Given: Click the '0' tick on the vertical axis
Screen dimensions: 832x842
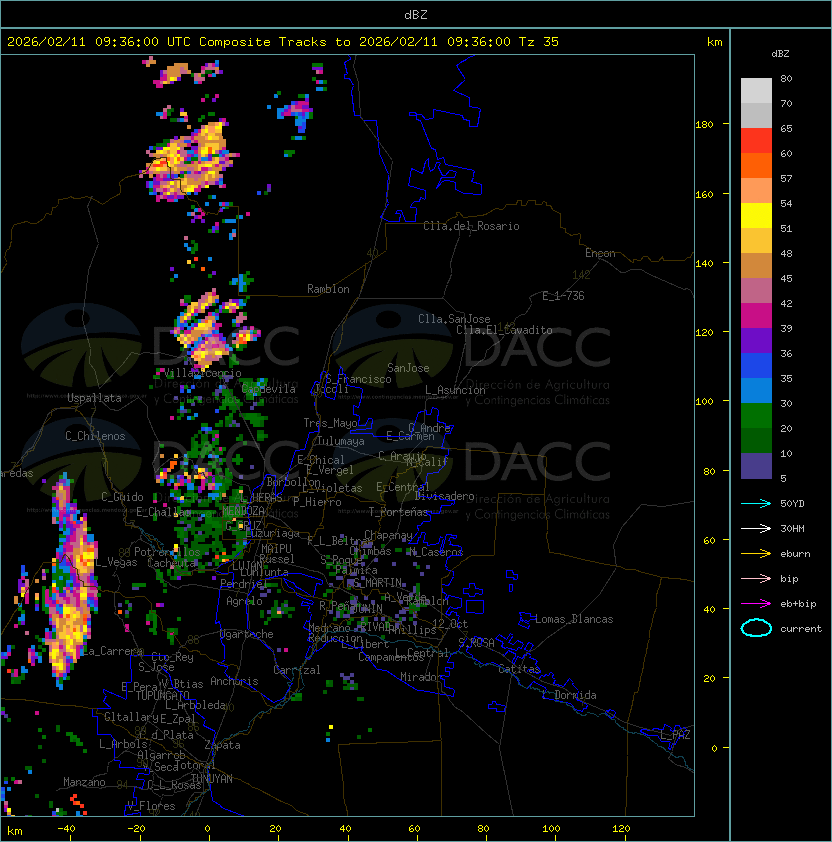Looking at the screenshot, I should (714, 749).
